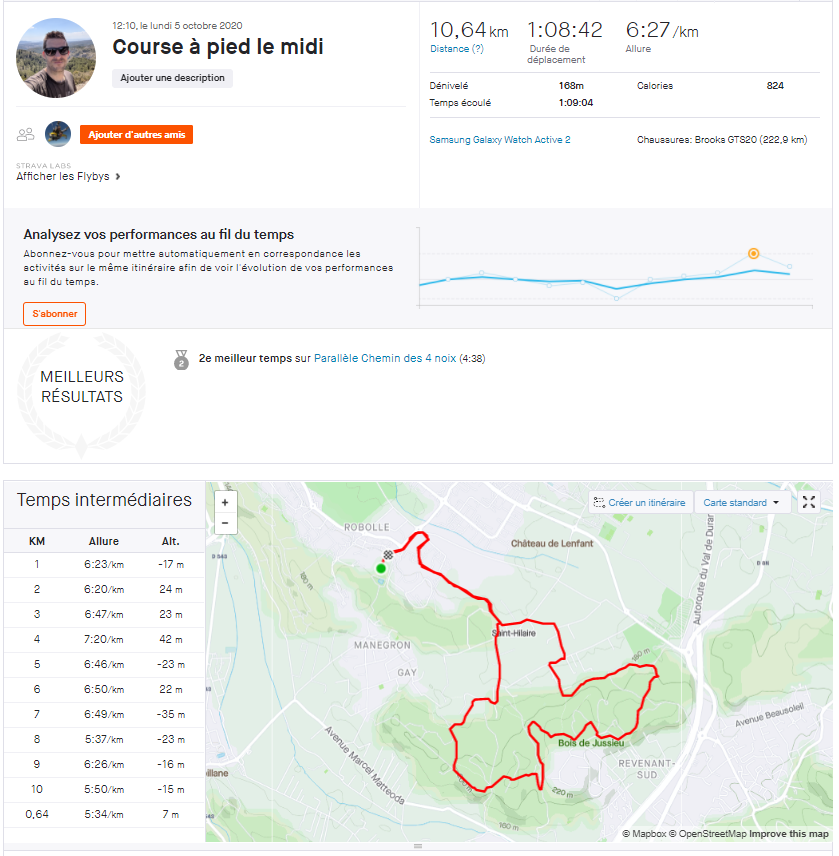
Task: Click the S'abonner button
Action: pos(55,314)
